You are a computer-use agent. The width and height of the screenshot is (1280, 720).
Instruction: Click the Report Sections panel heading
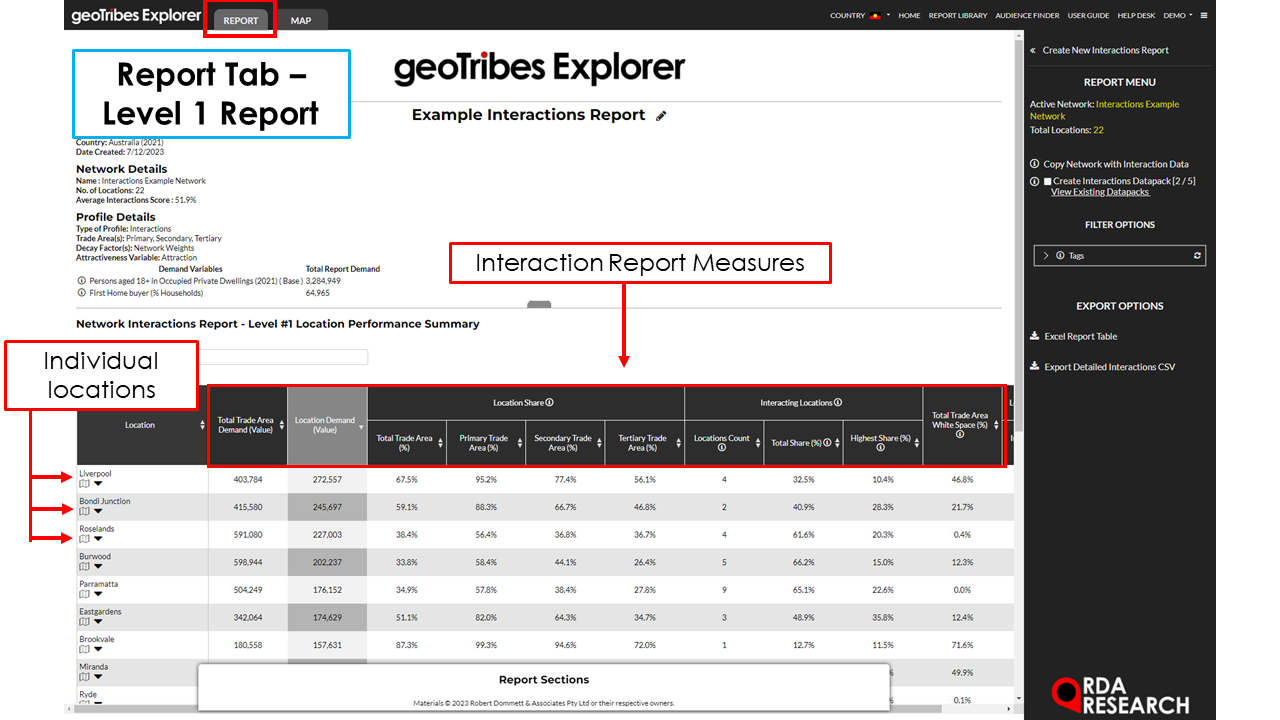pyautogui.click(x=544, y=680)
